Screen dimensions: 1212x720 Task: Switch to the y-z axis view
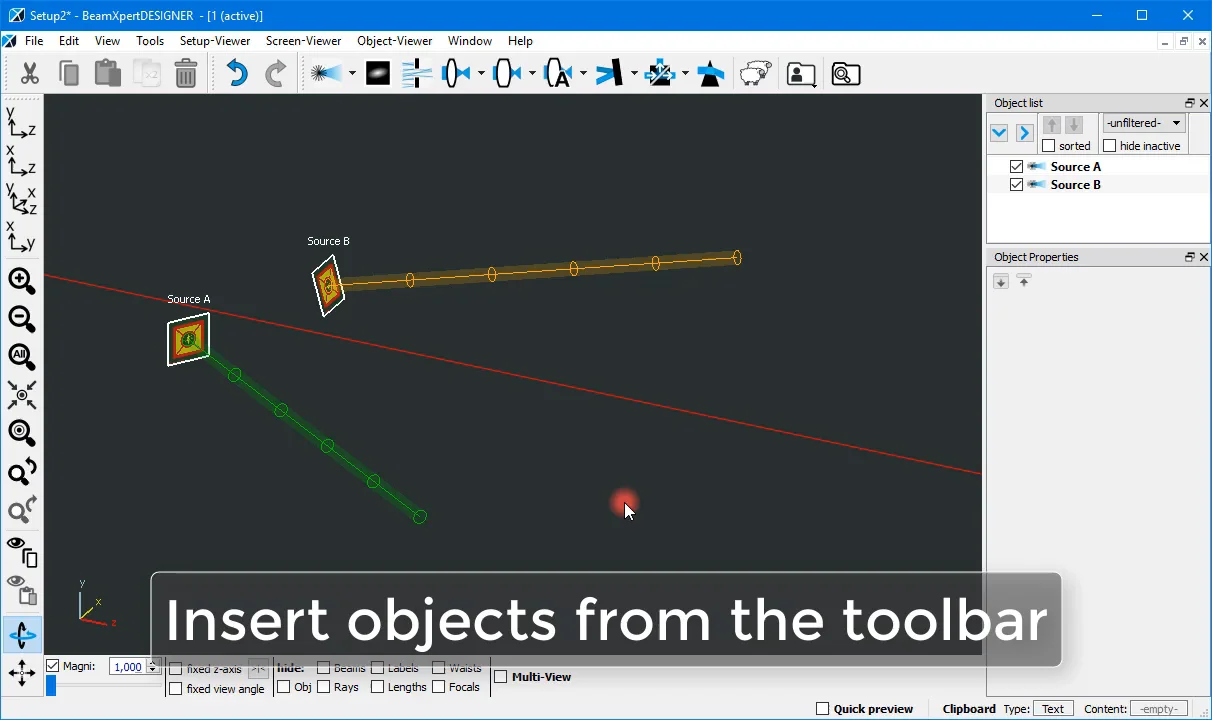pyautogui.click(x=21, y=123)
